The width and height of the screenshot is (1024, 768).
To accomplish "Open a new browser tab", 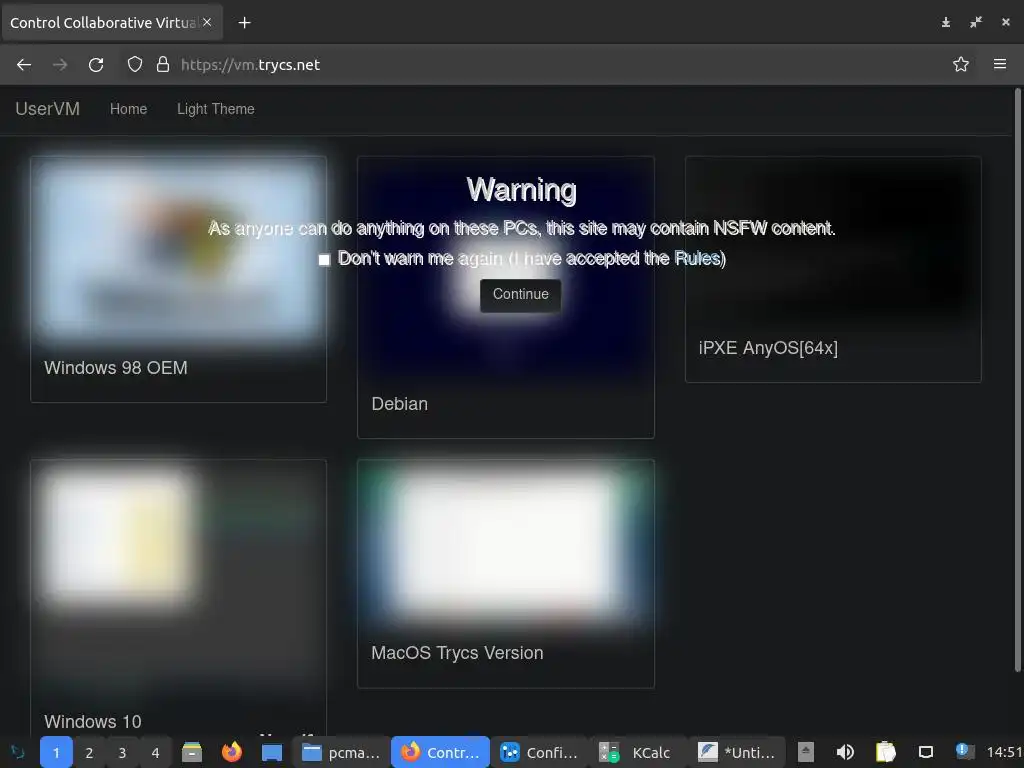I will [x=244, y=23].
